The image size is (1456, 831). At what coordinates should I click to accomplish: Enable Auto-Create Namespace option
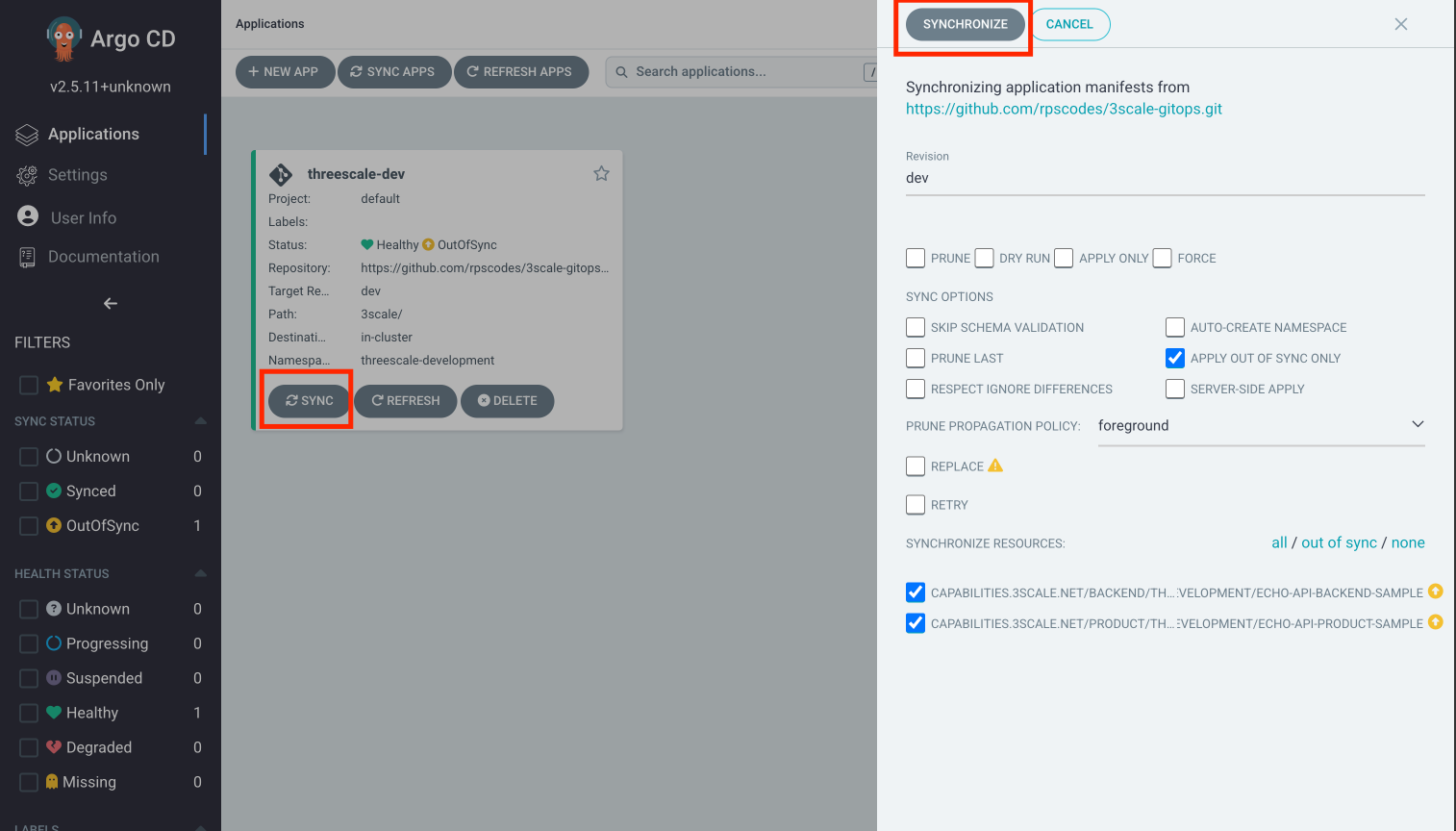1175,327
